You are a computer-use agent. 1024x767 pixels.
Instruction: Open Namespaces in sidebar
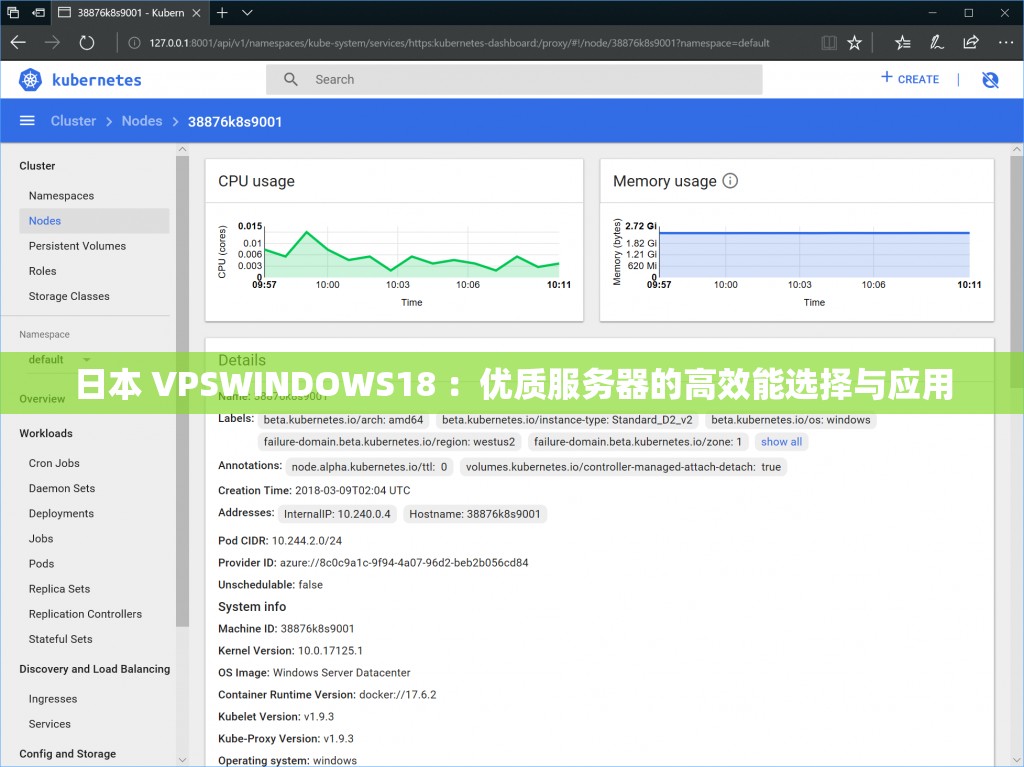click(x=61, y=195)
